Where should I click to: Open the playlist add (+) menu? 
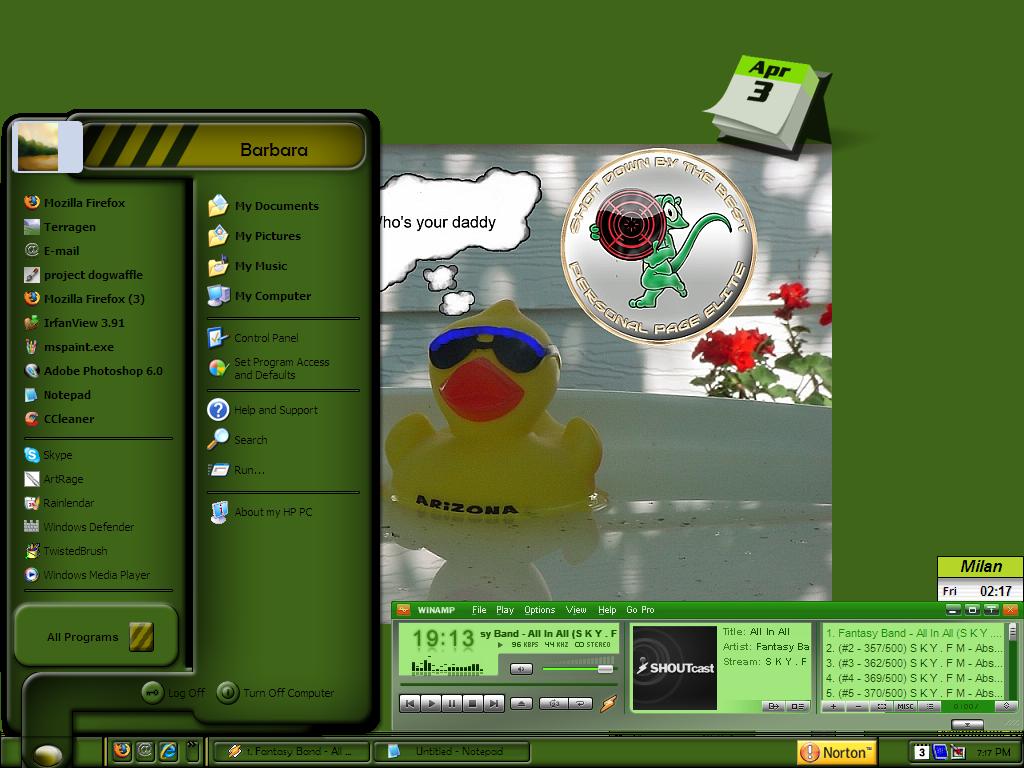tap(833, 707)
